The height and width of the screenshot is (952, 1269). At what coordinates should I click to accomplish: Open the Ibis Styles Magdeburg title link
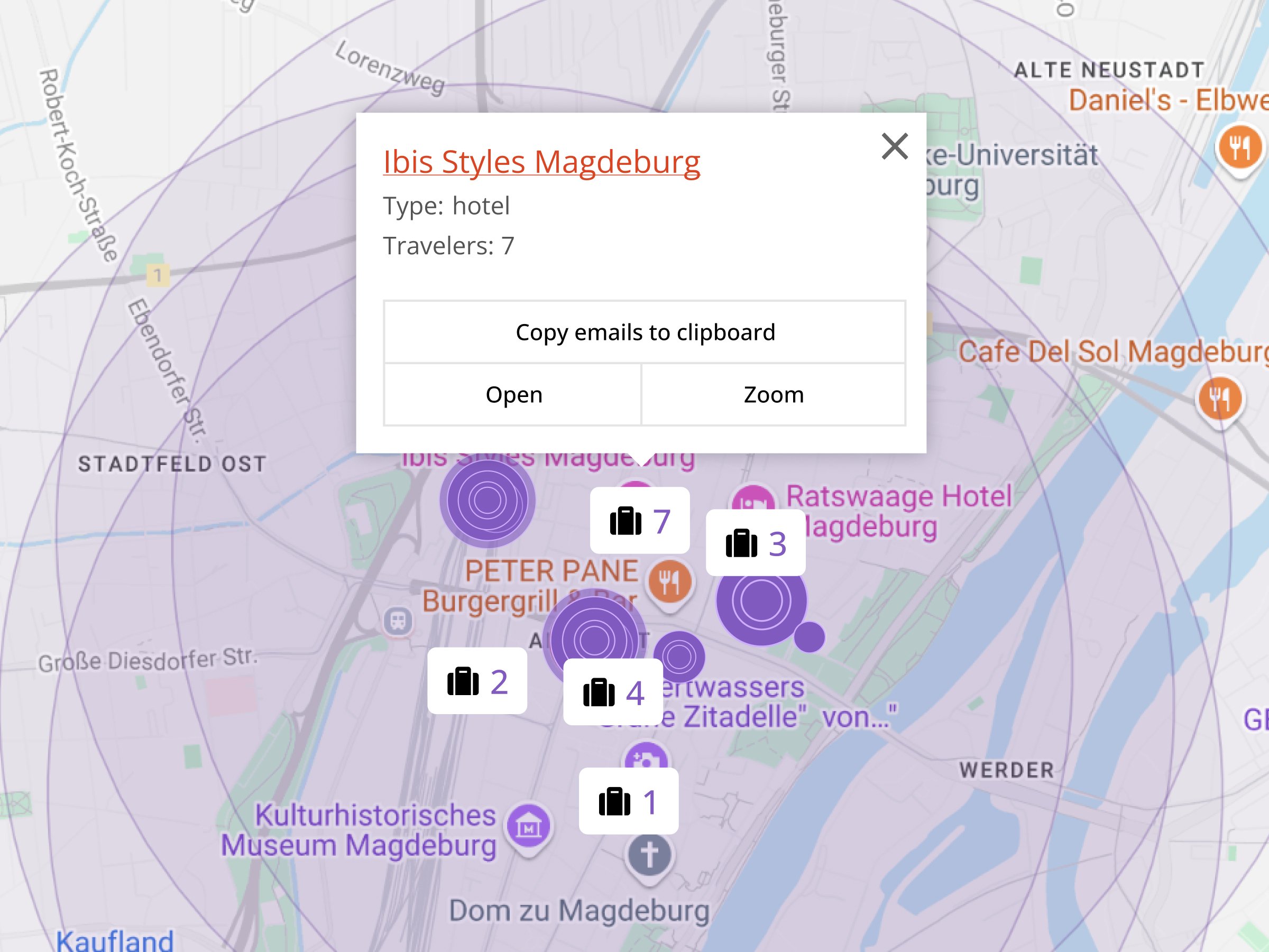coord(541,162)
